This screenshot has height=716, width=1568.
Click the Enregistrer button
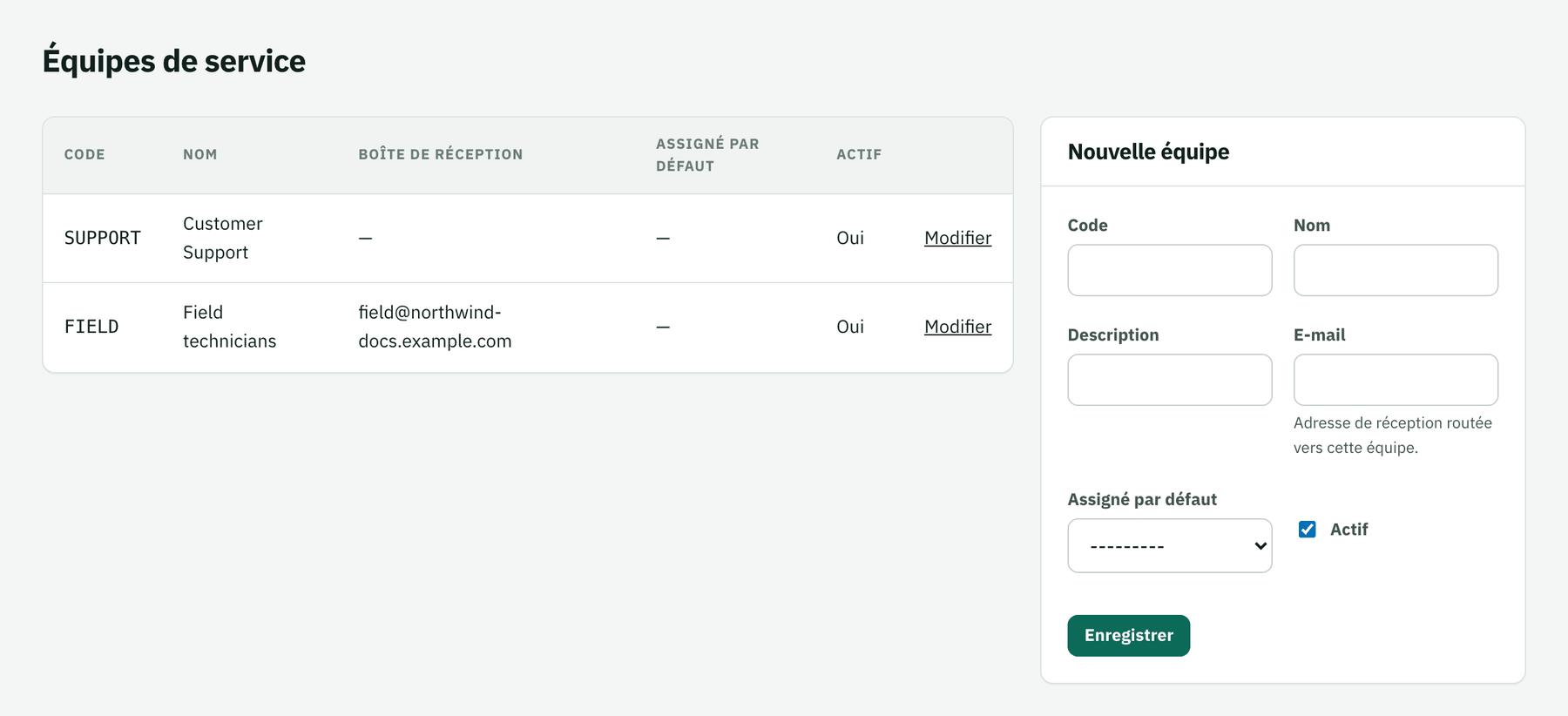point(1128,635)
